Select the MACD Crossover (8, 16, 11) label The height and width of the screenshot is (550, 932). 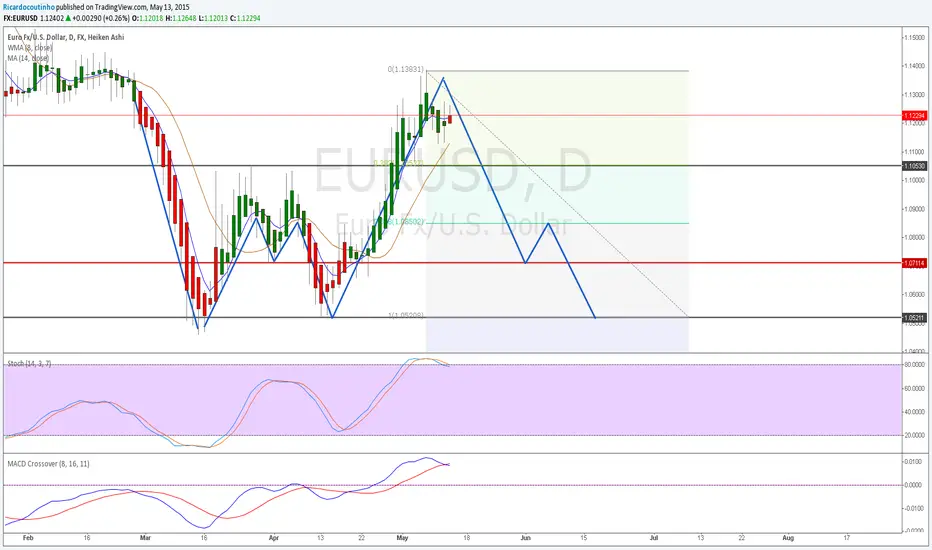tap(48, 464)
